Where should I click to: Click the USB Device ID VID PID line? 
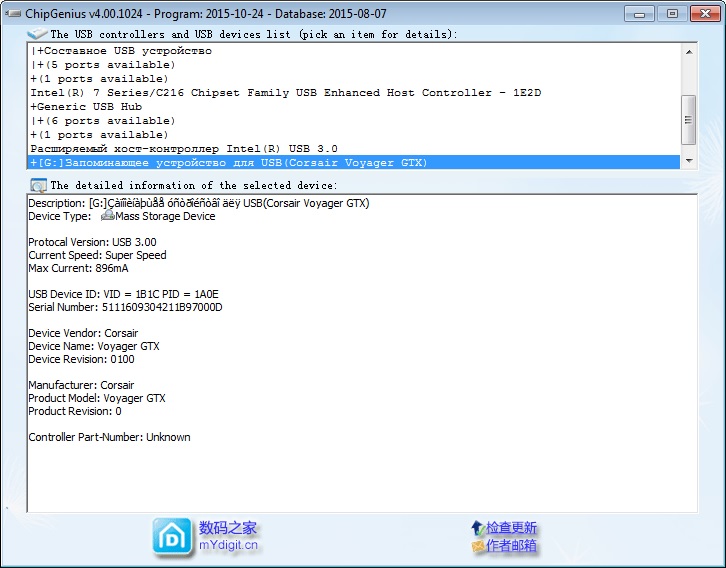124,294
